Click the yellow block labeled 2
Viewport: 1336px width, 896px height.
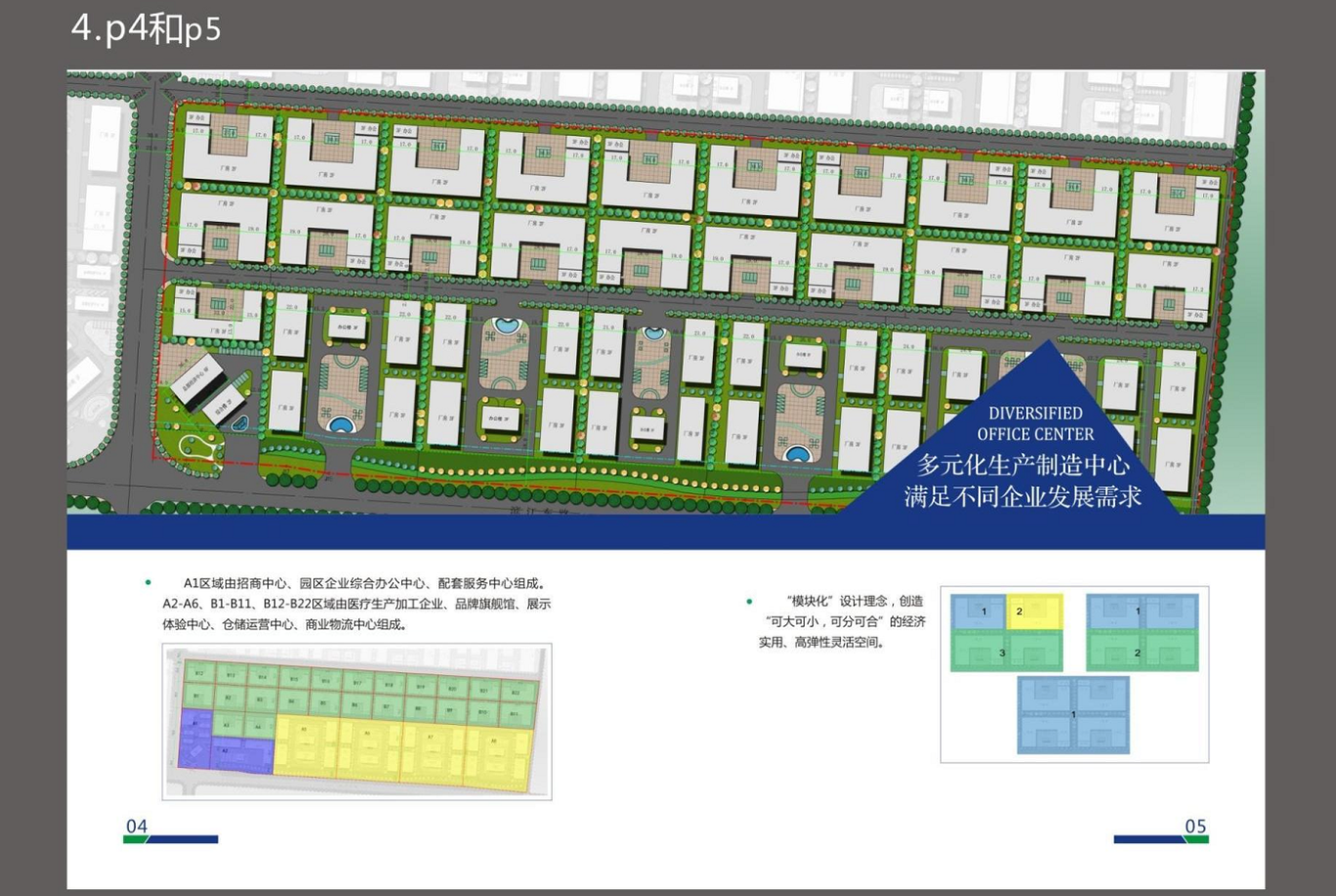(x=1035, y=612)
